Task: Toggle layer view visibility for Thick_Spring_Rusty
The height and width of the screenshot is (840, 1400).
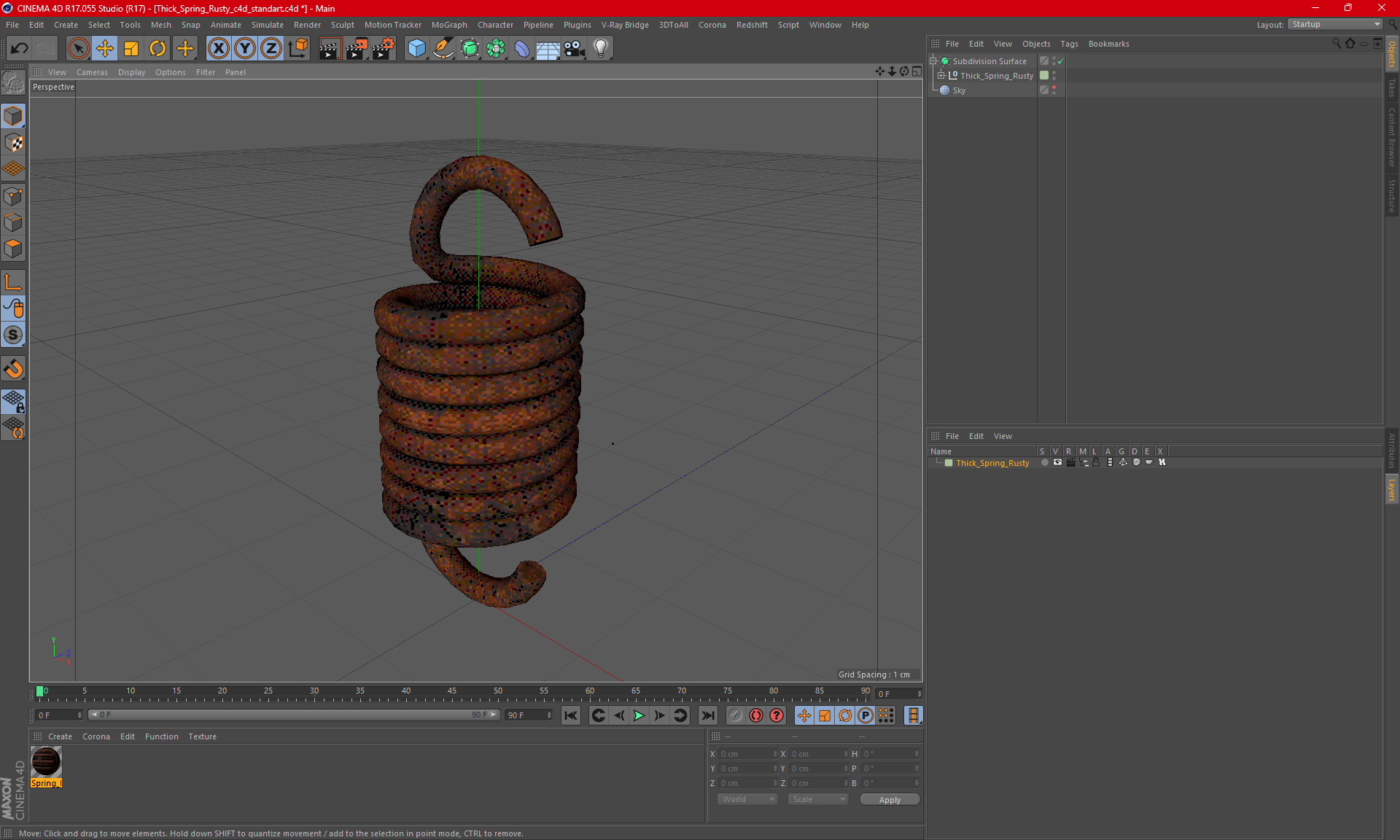Action: click(1057, 462)
